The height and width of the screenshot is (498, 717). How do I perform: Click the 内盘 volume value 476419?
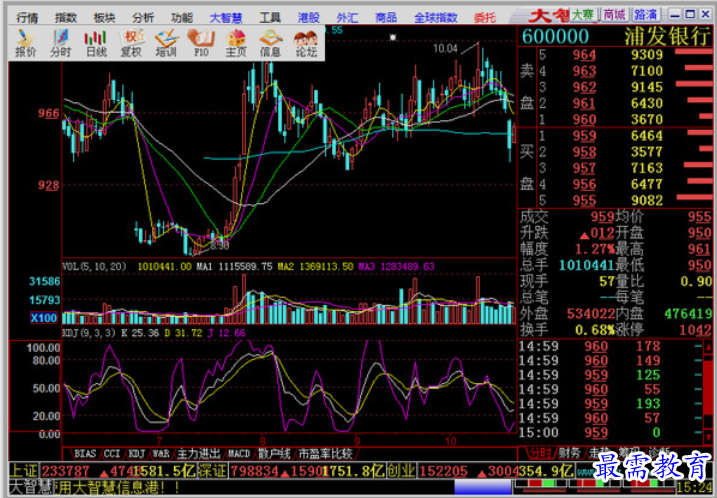pyautogui.click(x=688, y=314)
